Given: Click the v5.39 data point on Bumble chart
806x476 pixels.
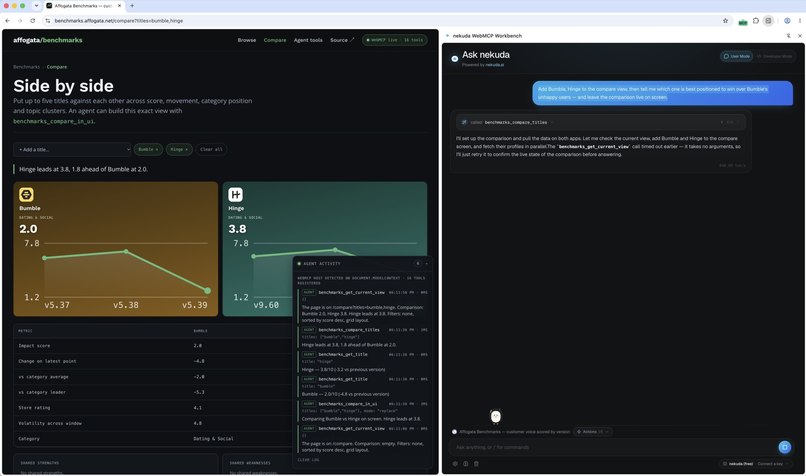Looking at the screenshot, I should pyautogui.click(x=207, y=291).
